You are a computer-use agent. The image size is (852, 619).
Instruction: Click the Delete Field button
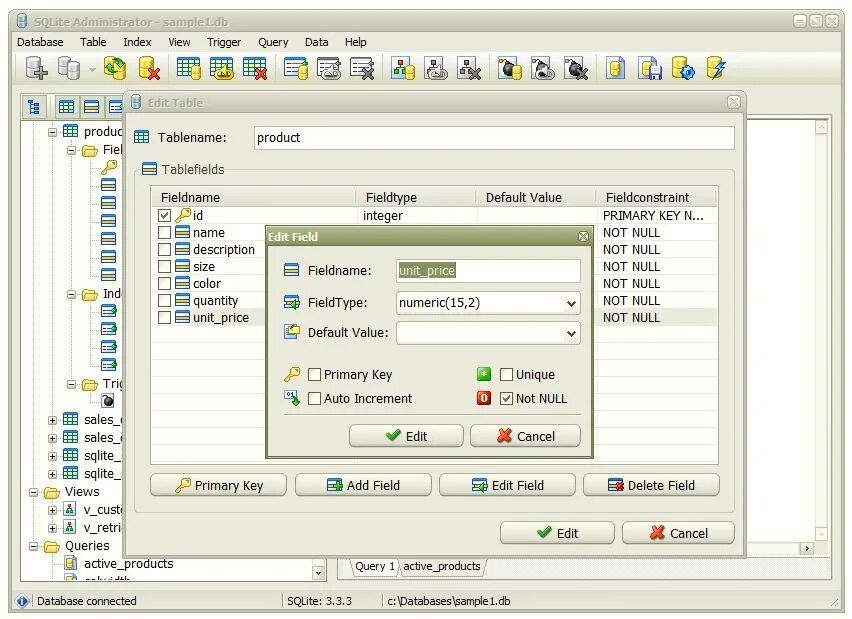coord(651,485)
